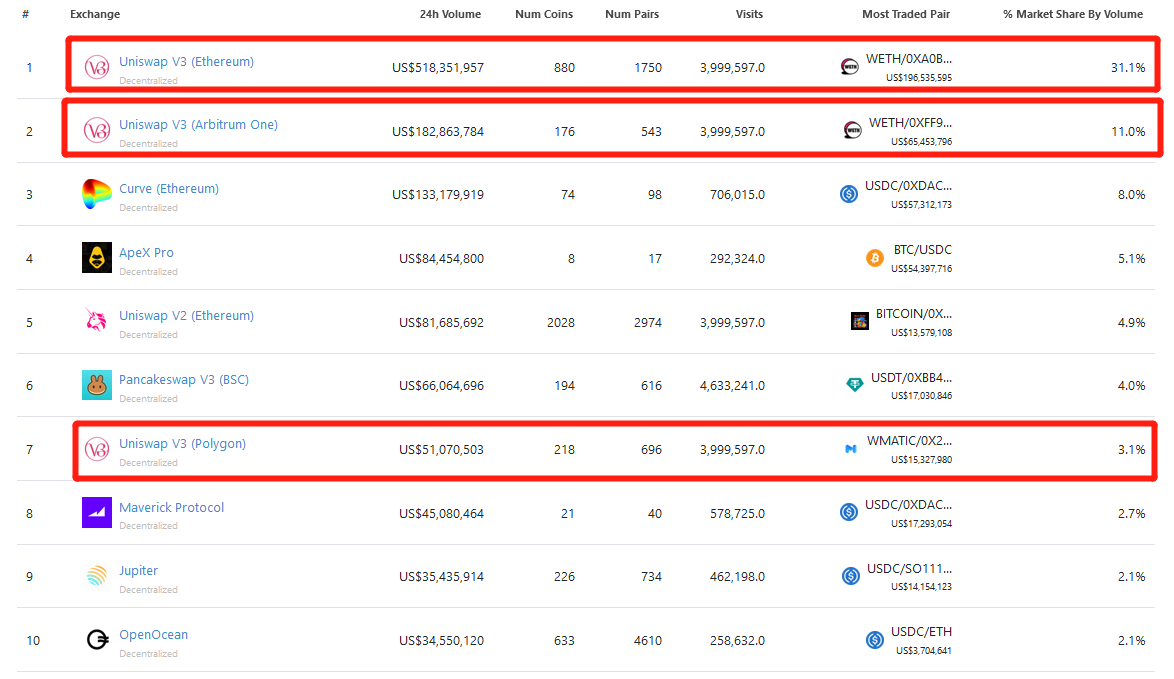Sort by % Market Share By Volume header

1072,14
